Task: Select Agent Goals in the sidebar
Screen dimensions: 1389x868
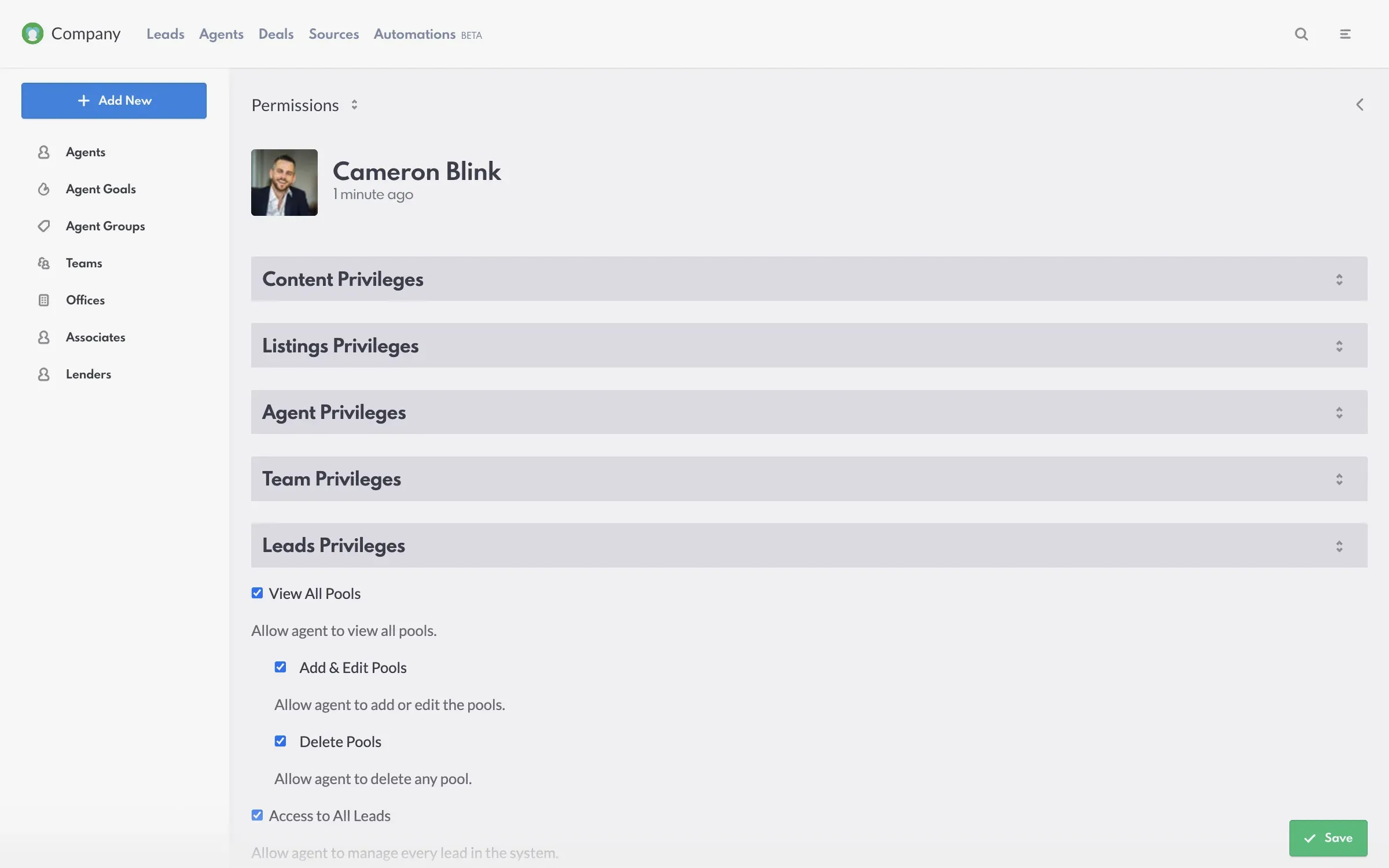Action: [101, 189]
